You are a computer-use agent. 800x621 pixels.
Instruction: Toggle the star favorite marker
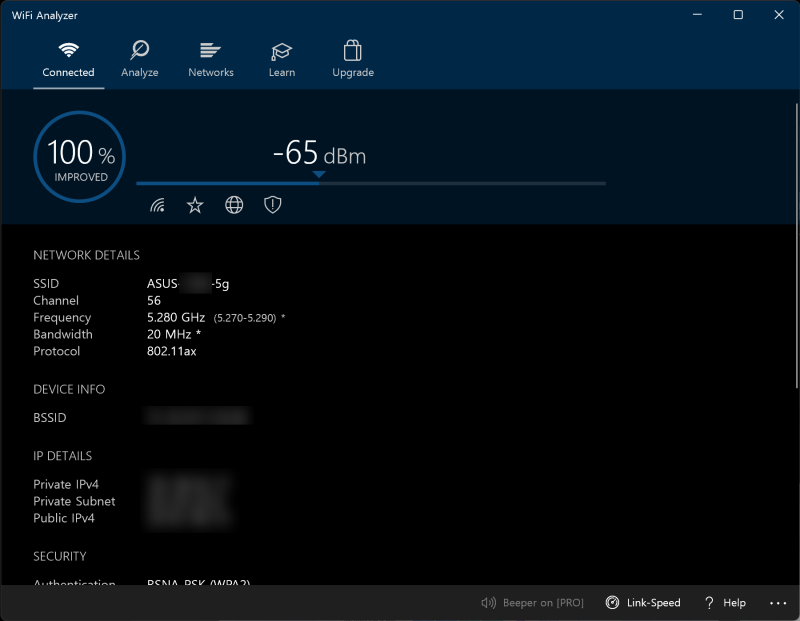tap(195, 204)
